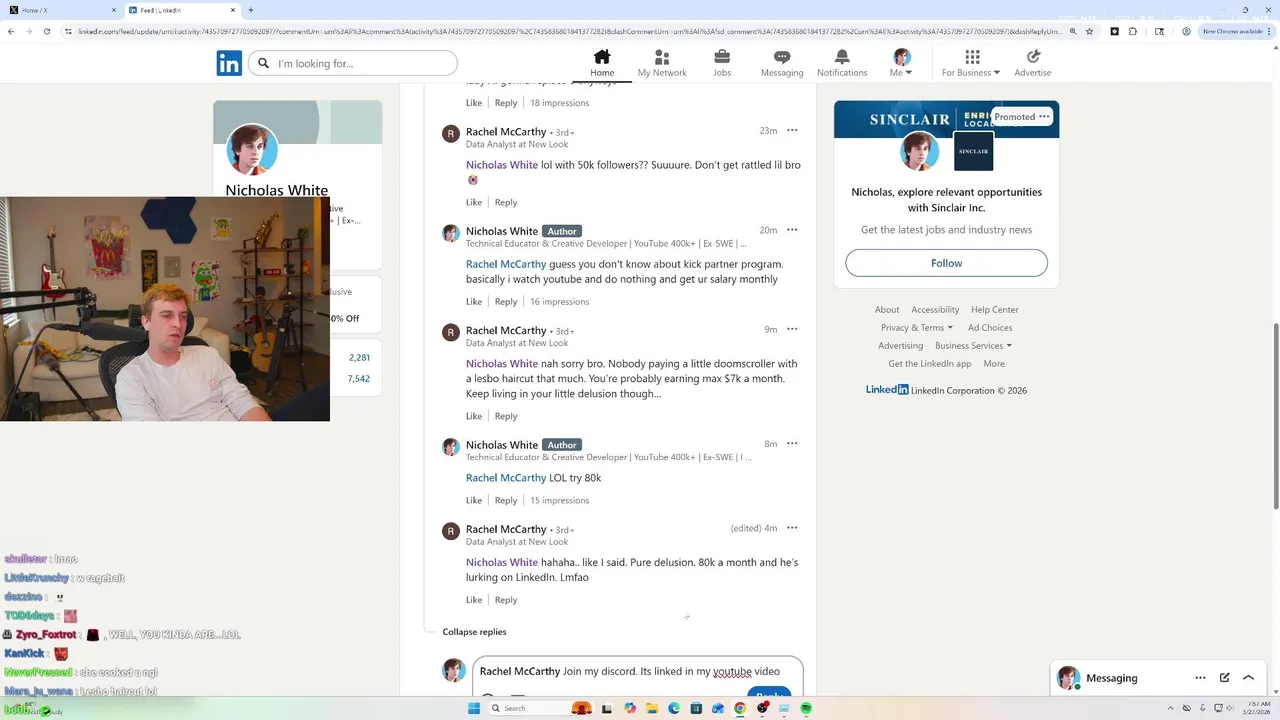Open the three-dot menu on the 8m comment
1280x720 pixels.
pos(792,443)
